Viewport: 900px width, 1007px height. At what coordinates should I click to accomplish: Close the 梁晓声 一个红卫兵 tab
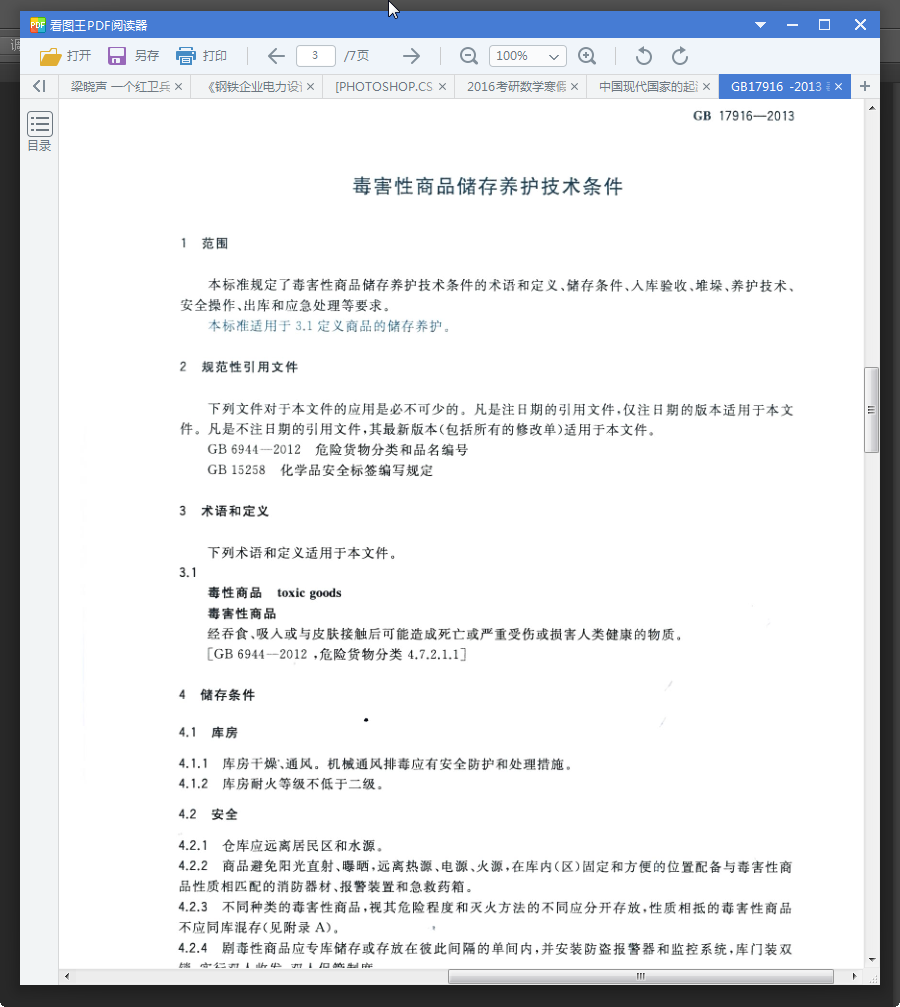coord(179,86)
